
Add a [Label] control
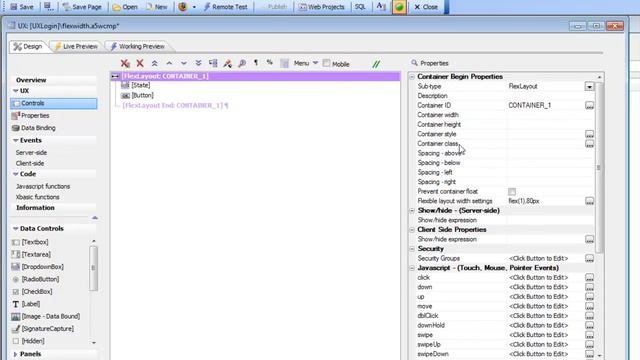(x=31, y=304)
